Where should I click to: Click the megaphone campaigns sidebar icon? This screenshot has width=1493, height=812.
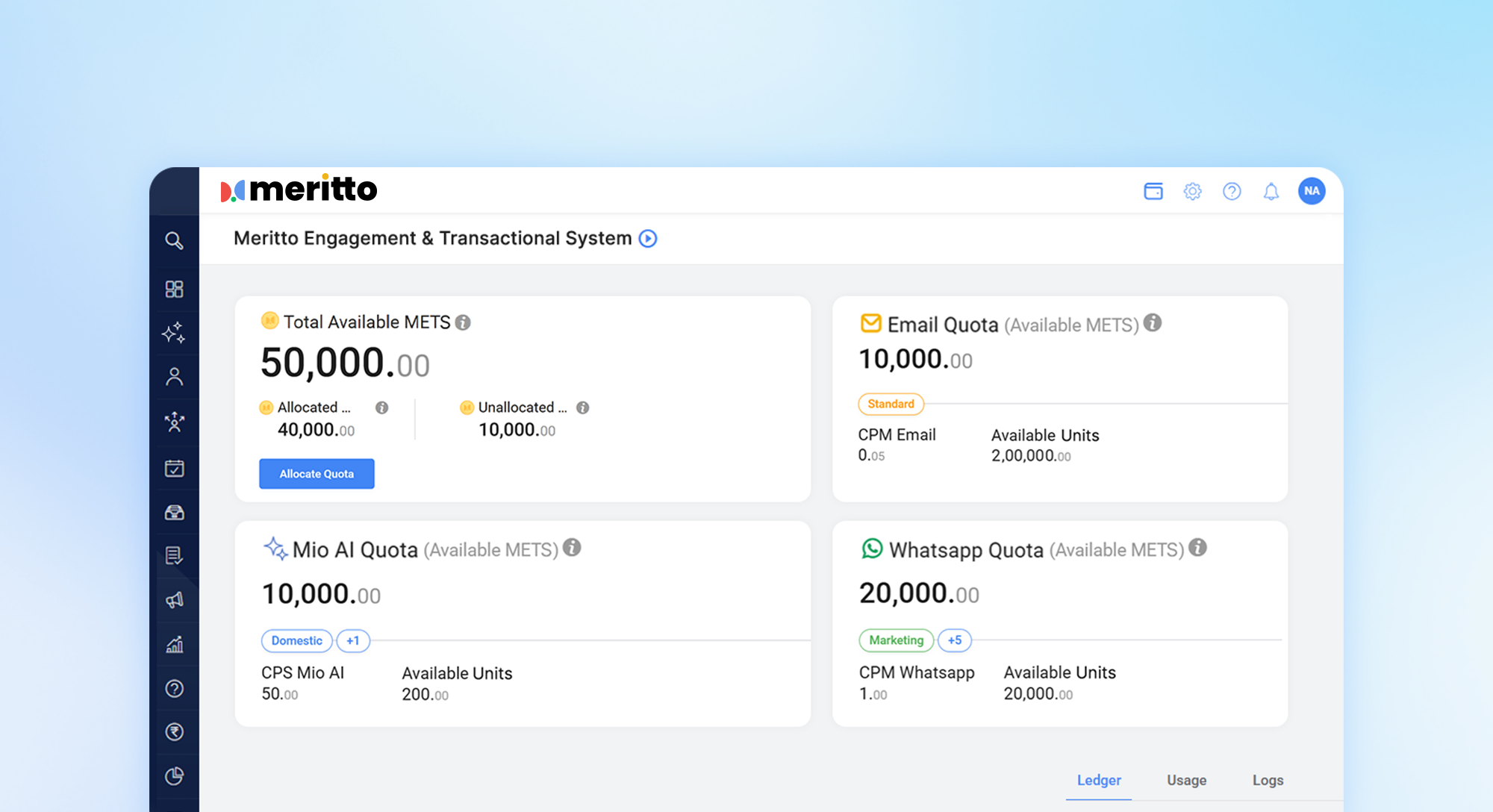pyautogui.click(x=174, y=600)
